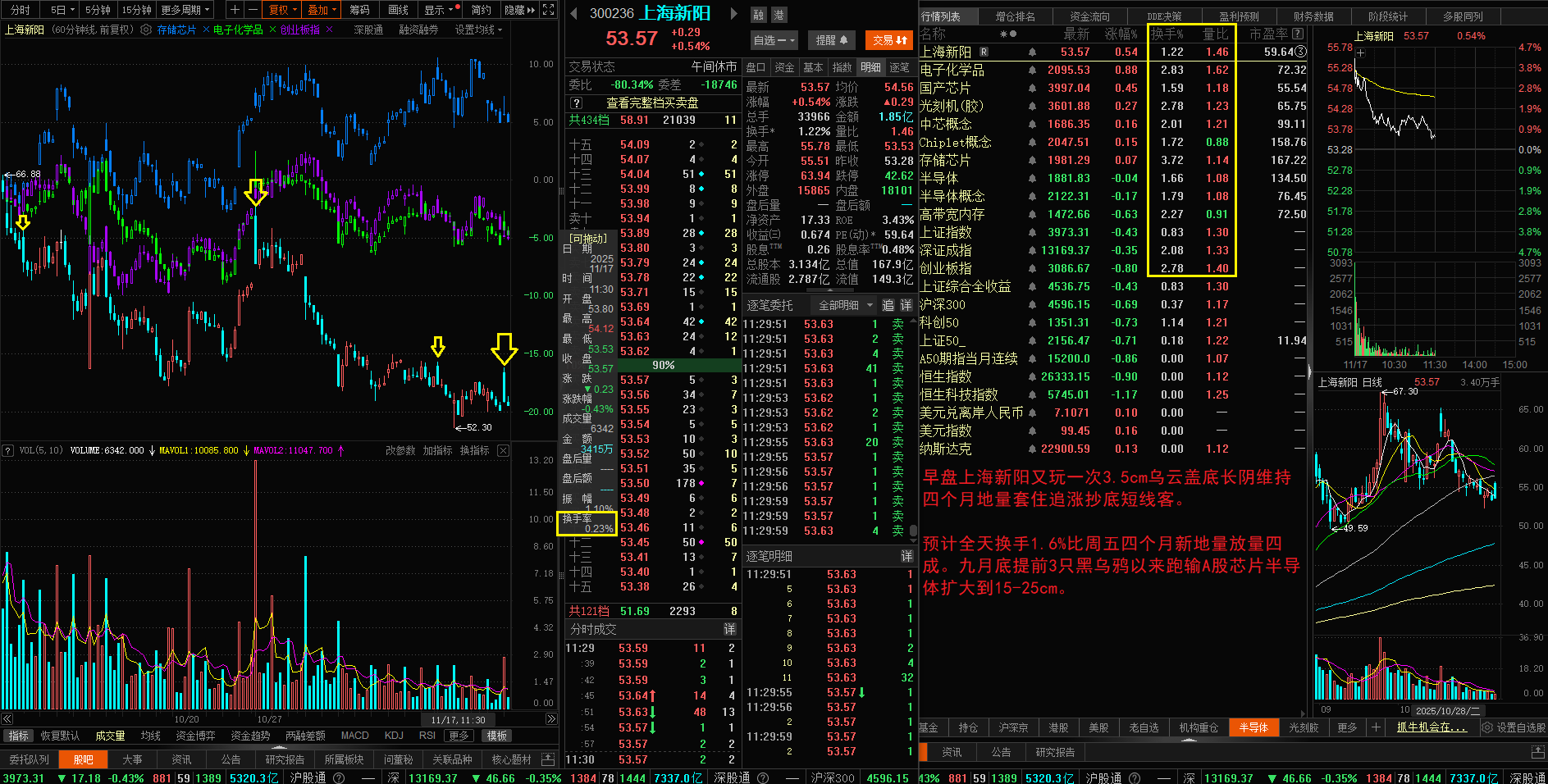Open the 设置均线 dropdown
1548x784 pixels.
pyautogui.click(x=478, y=30)
